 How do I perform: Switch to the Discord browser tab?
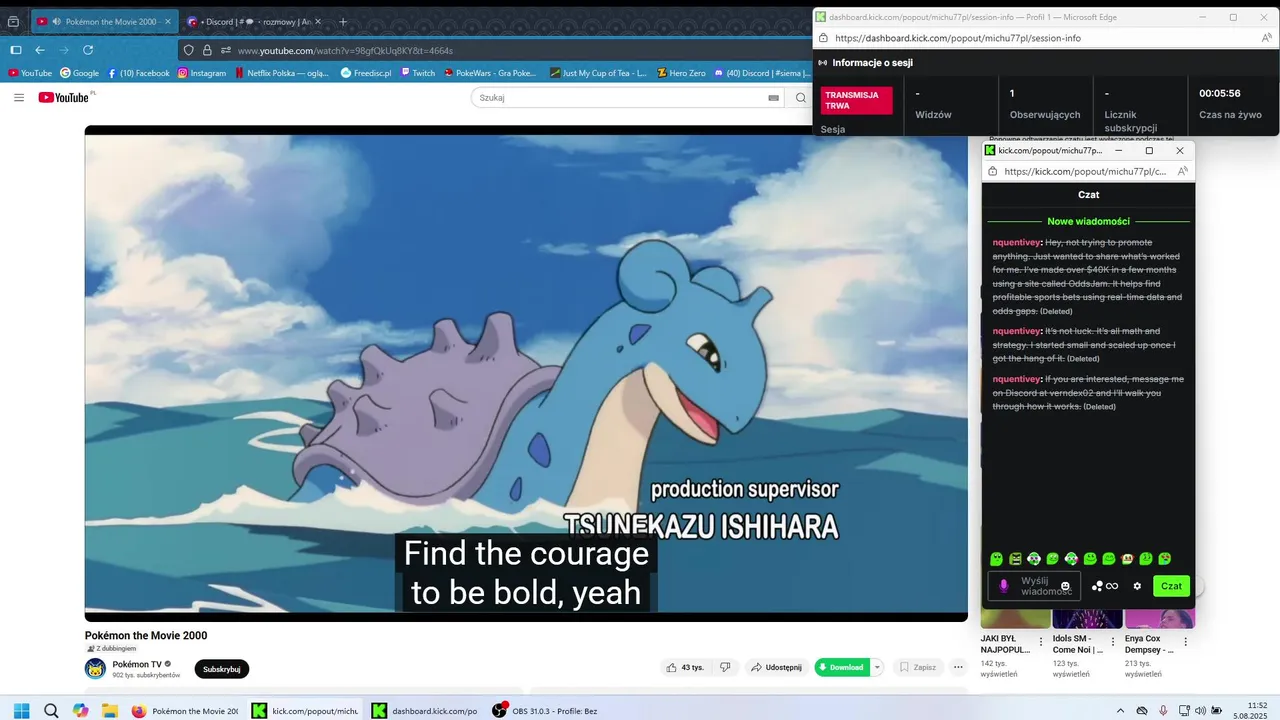click(253, 21)
